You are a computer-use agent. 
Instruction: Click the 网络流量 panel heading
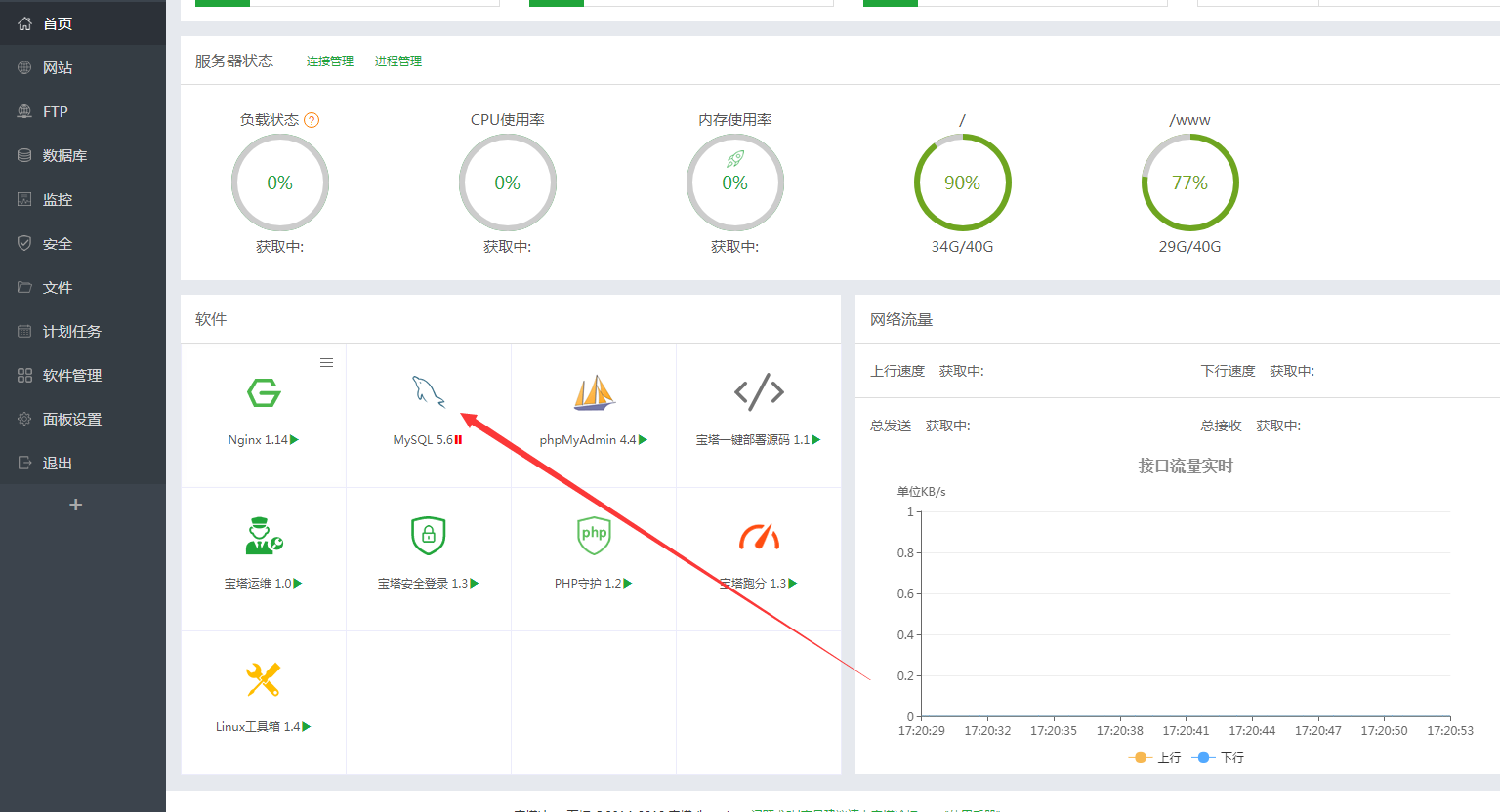(901, 319)
